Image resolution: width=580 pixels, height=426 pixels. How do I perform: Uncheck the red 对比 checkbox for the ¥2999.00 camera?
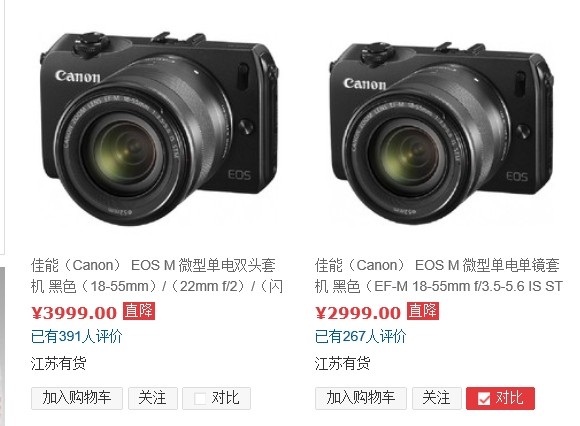click(484, 399)
